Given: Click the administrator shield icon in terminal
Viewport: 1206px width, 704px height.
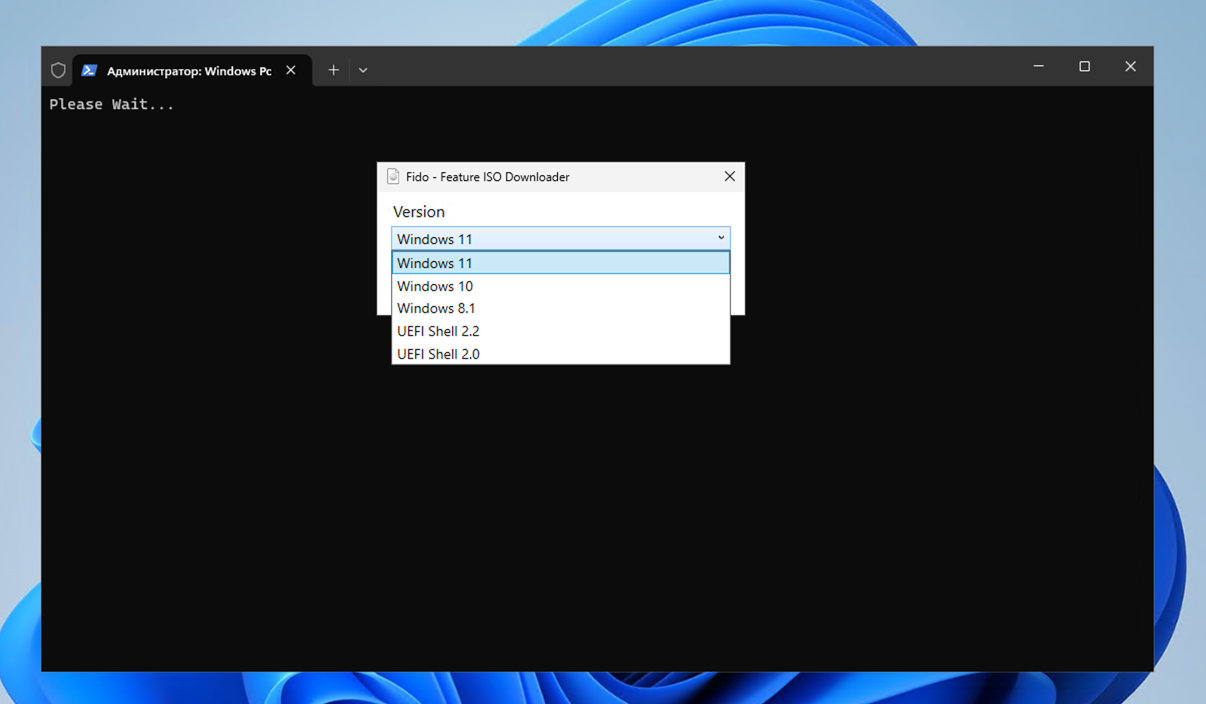Looking at the screenshot, I should [58, 70].
